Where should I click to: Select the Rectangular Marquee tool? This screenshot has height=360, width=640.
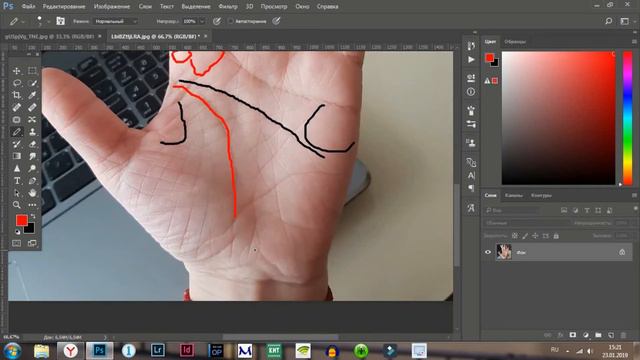click(x=32, y=71)
